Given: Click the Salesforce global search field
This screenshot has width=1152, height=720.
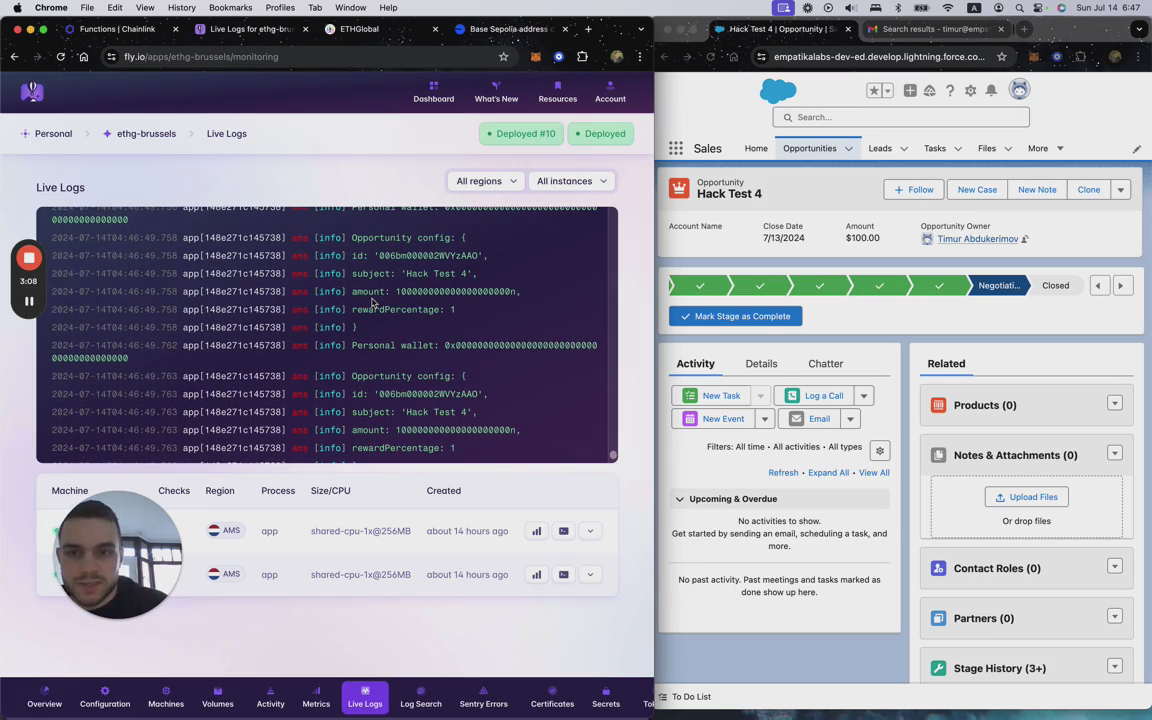Looking at the screenshot, I should pyautogui.click(x=901, y=117).
